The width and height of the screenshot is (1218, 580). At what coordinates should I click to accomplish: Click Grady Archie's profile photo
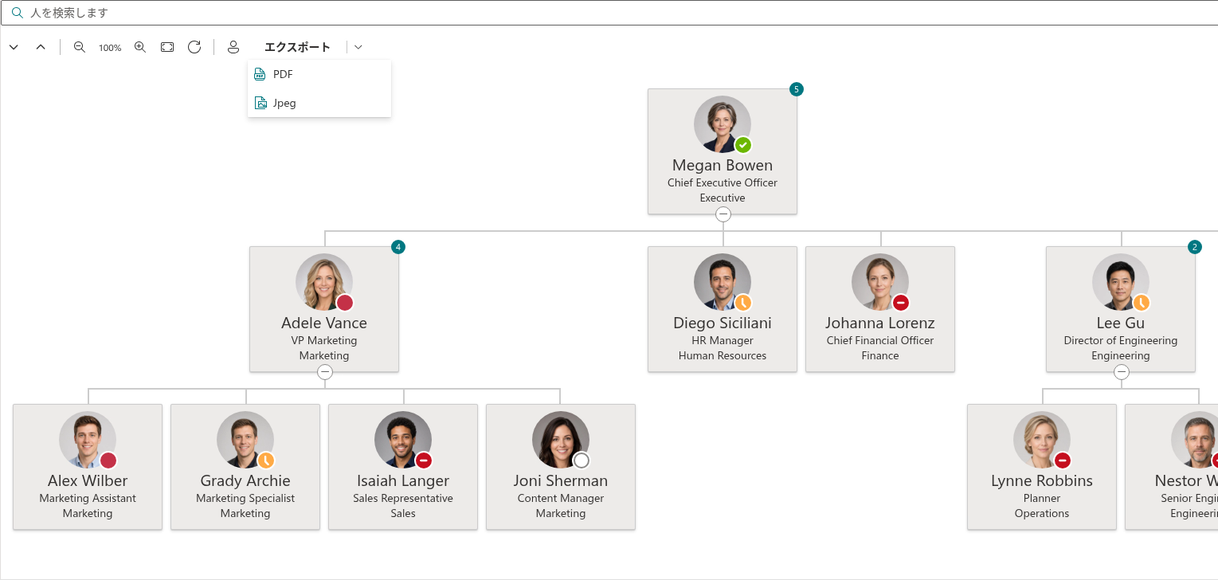[x=245, y=440]
